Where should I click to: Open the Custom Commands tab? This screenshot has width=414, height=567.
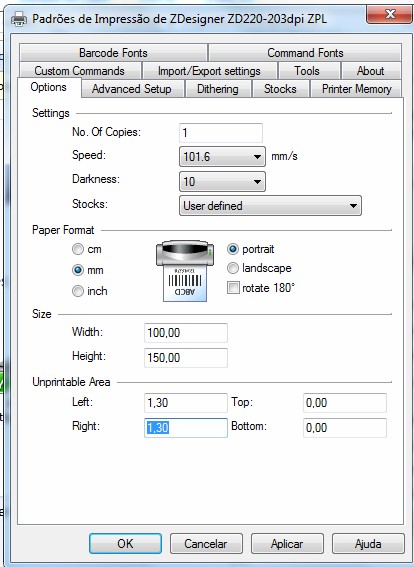click(80, 71)
